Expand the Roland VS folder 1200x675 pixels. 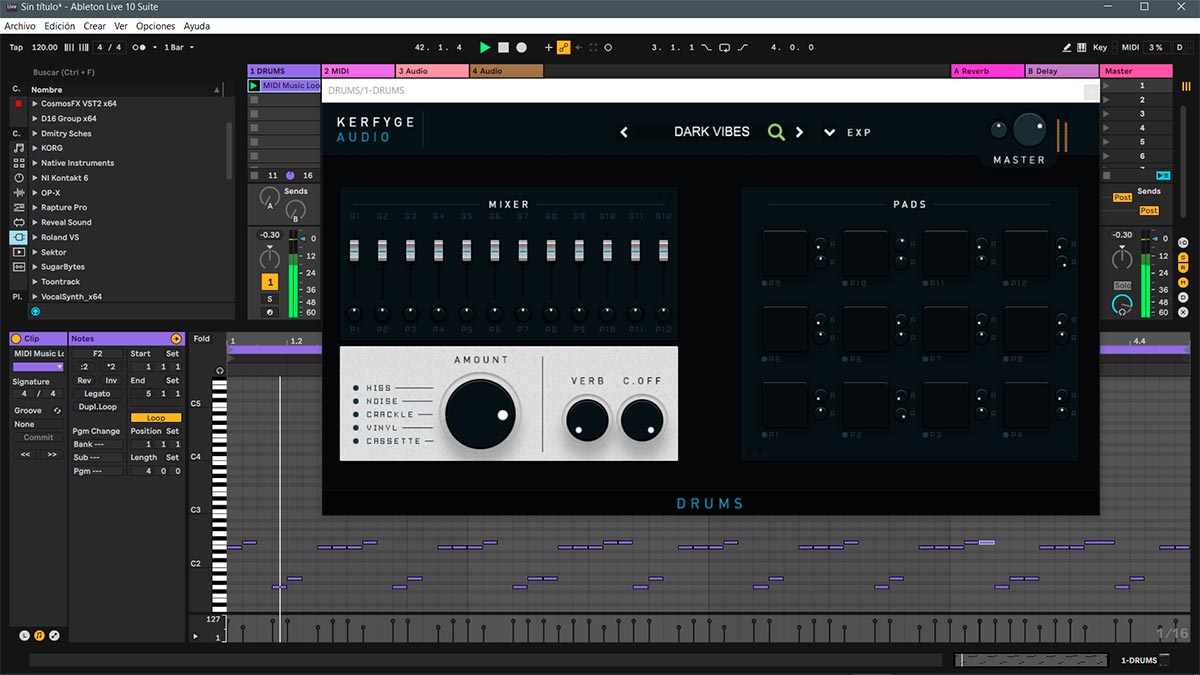pyautogui.click(x=35, y=238)
